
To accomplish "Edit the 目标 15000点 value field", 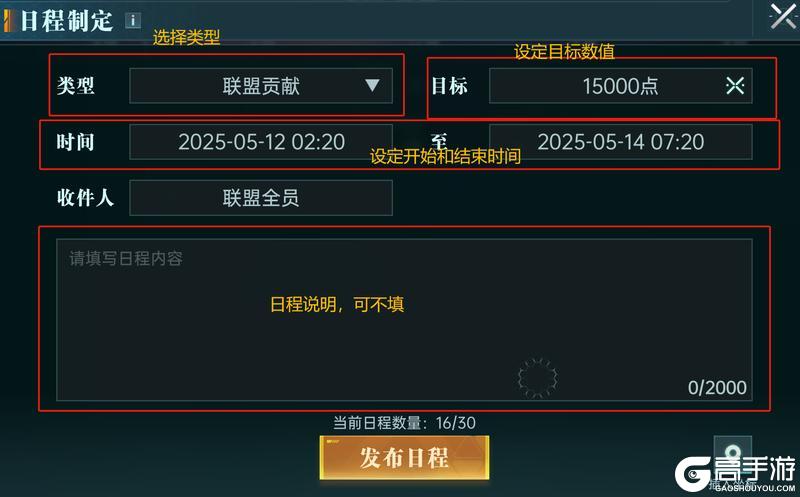I will click(620, 86).
